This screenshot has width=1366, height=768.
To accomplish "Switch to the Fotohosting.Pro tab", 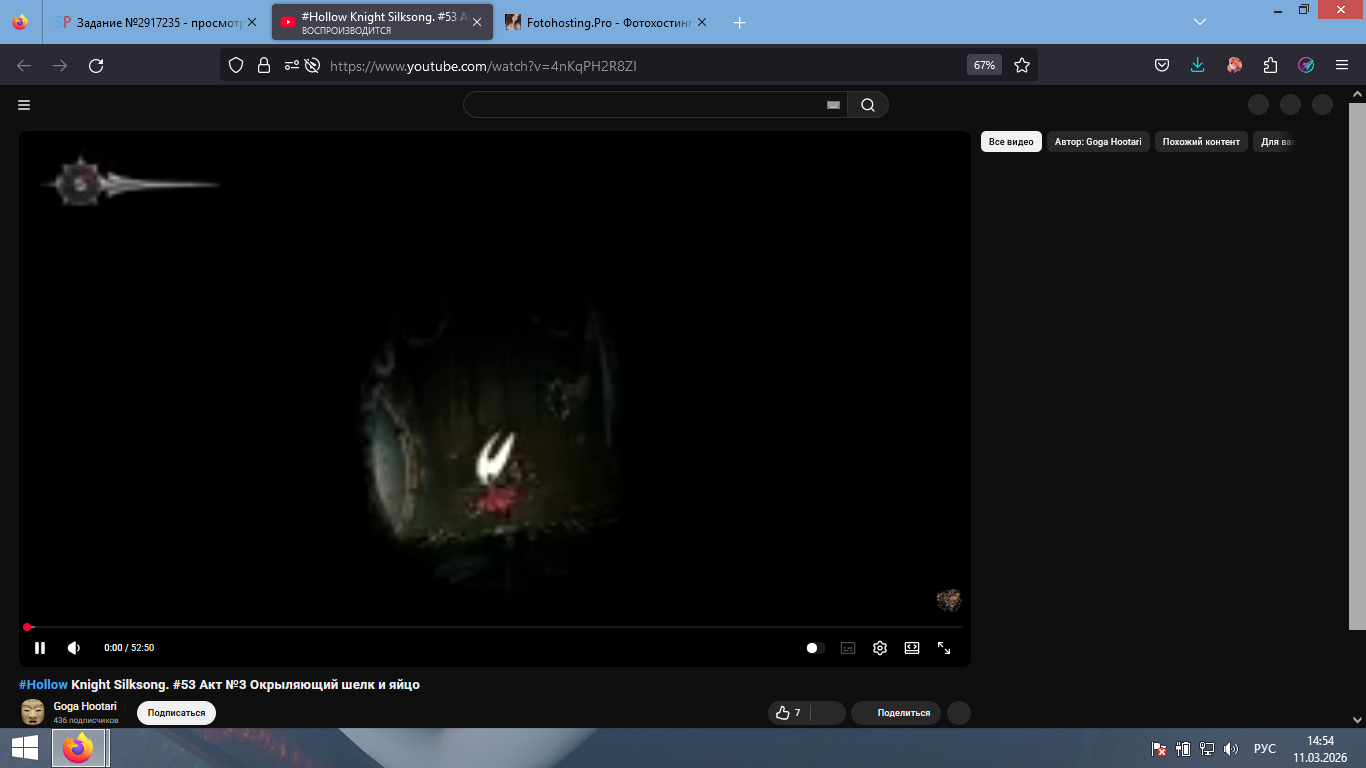I will tap(598, 22).
